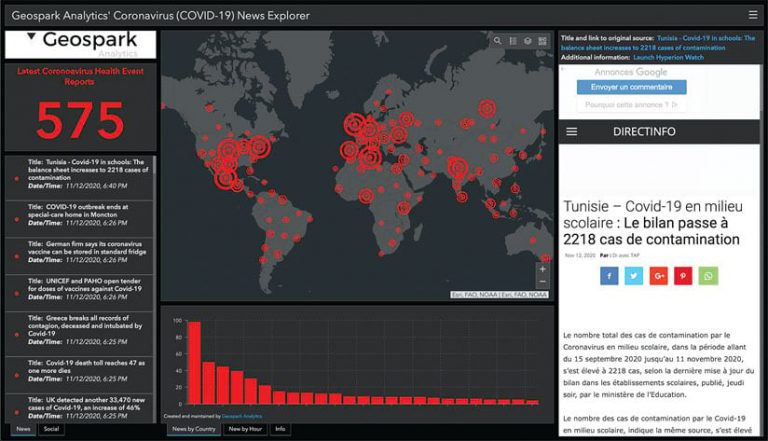Viewport: 768px width, 441px height.
Task: Click the Envoyer un commentaire button
Action: [x=631, y=87]
